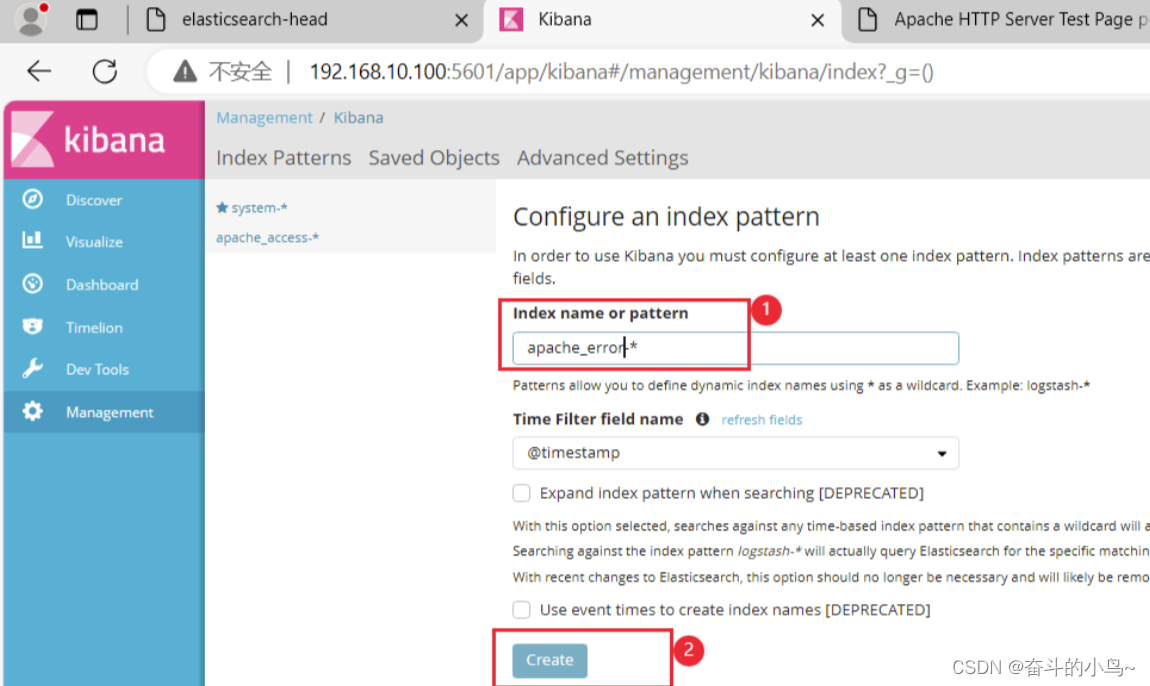Close the elasticsearch-head tab
Image resolution: width=1150 pixels, height=686 pixels.
tap(461, 21)
